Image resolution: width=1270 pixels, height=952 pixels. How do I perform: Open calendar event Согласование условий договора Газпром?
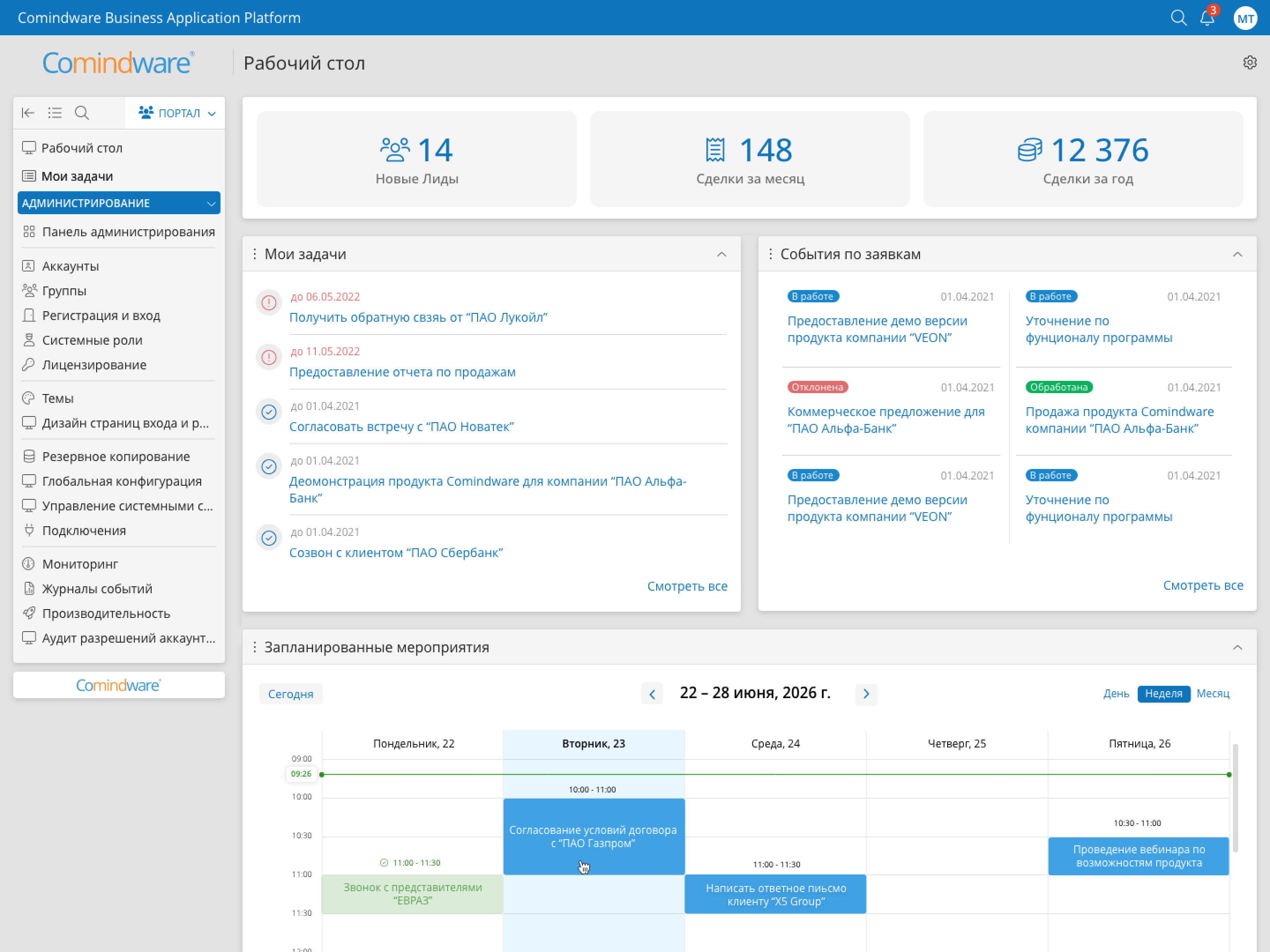(x=594, y=836)
